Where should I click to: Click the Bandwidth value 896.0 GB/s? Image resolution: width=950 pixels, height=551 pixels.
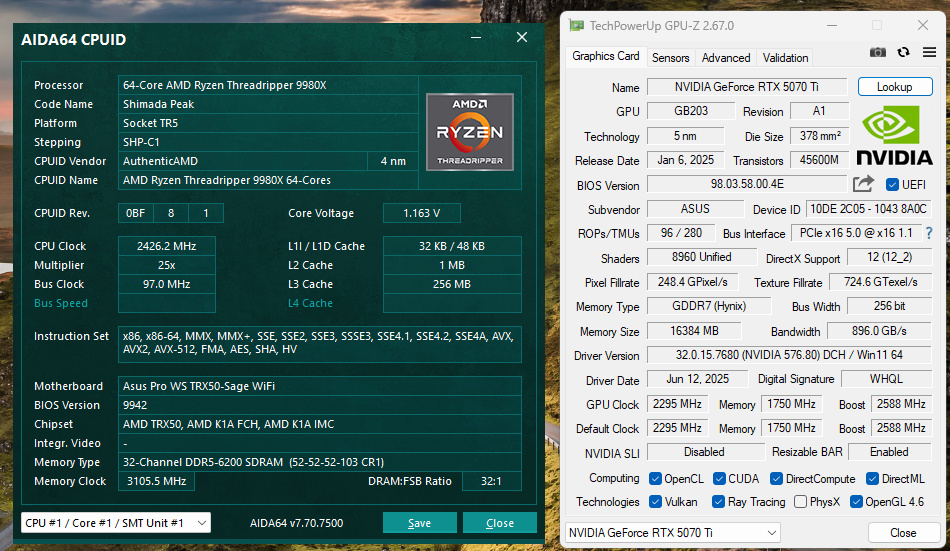(879, 331)
